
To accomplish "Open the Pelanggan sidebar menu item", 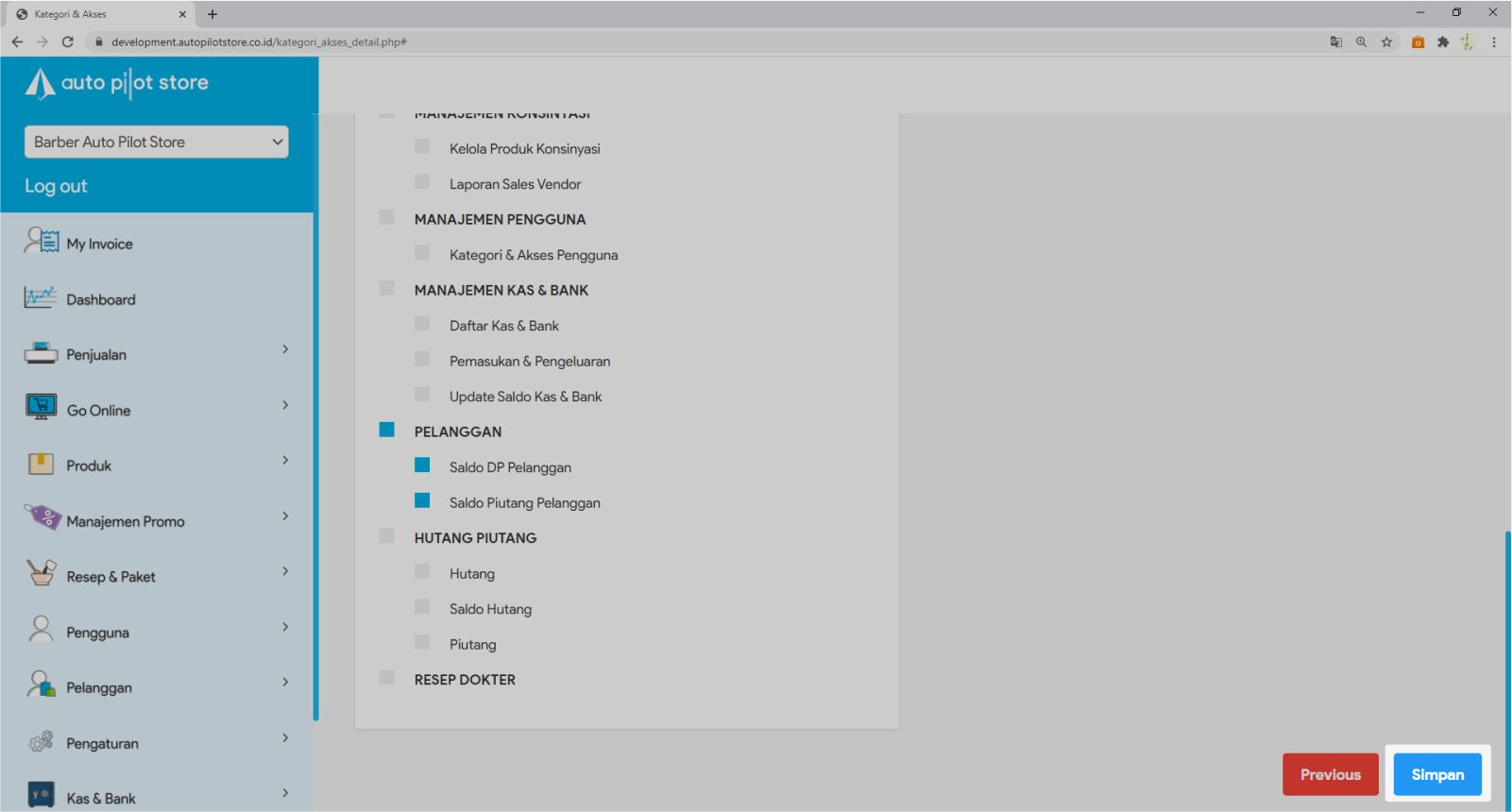I will coord(99,687).
